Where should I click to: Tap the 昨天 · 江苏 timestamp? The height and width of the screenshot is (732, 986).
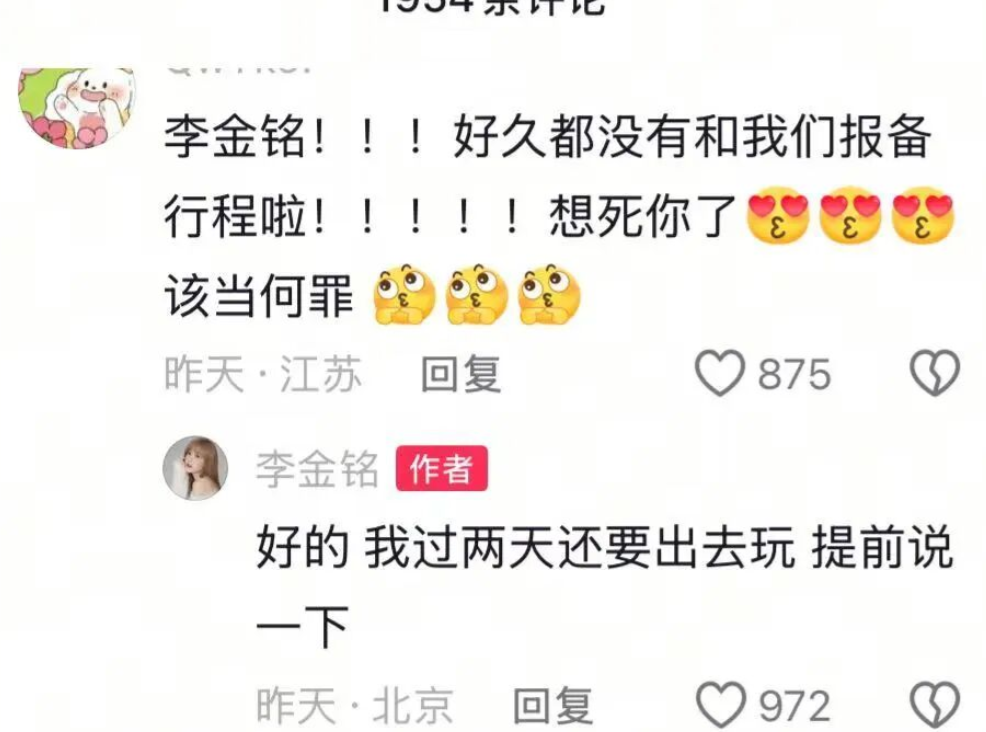point(263,374)
